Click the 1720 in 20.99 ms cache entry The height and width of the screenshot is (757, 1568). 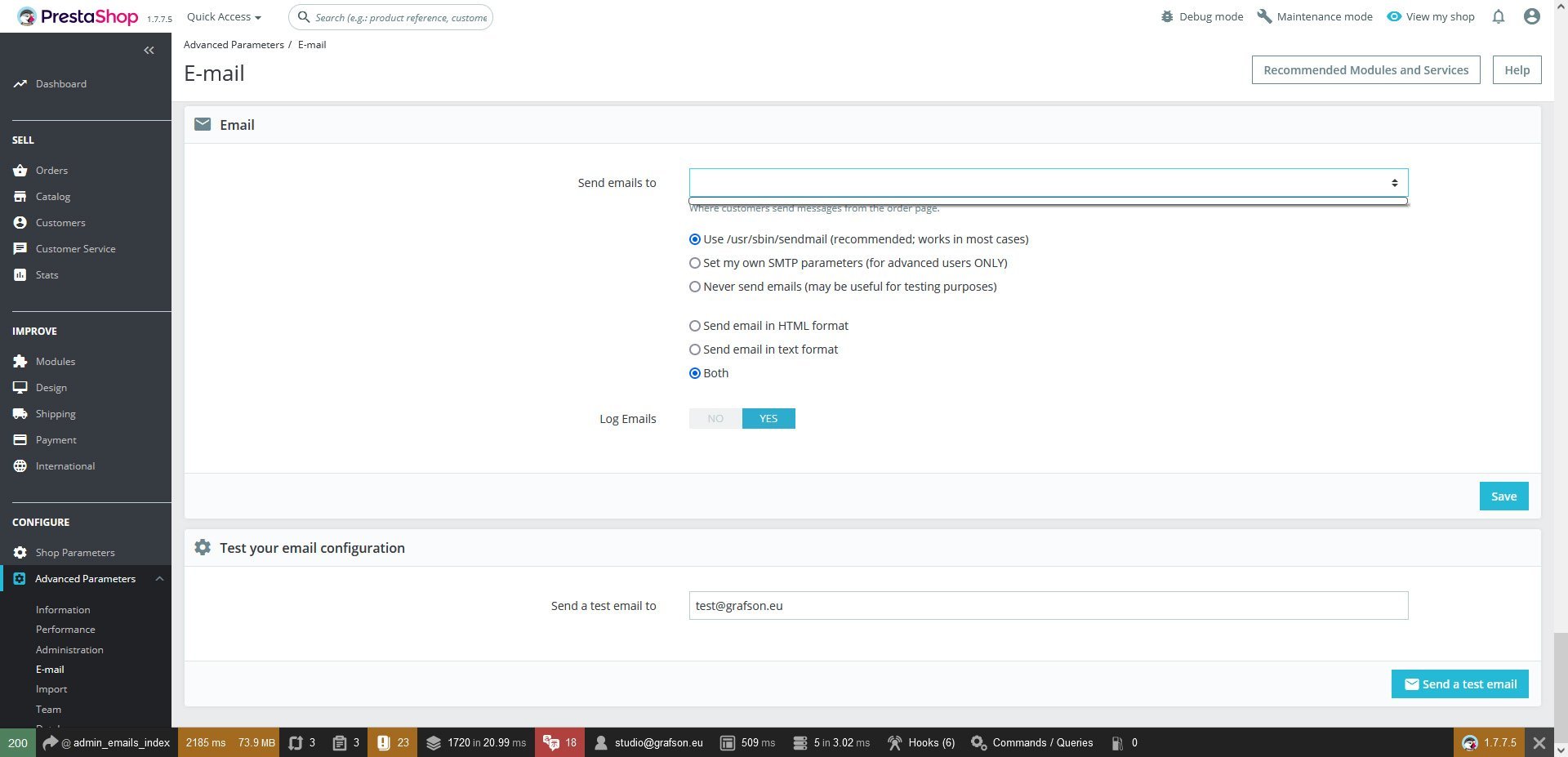[x=476, y=743]
